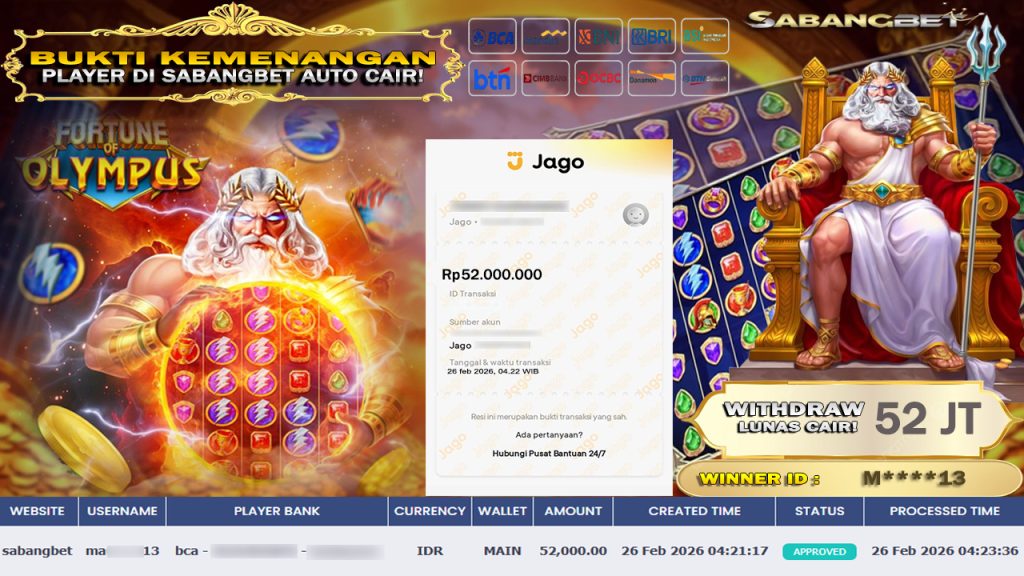The height and width of the screenshot is (576, 1024).
Task: Click the BRI bank logo
Action: (x=652, y=36)
